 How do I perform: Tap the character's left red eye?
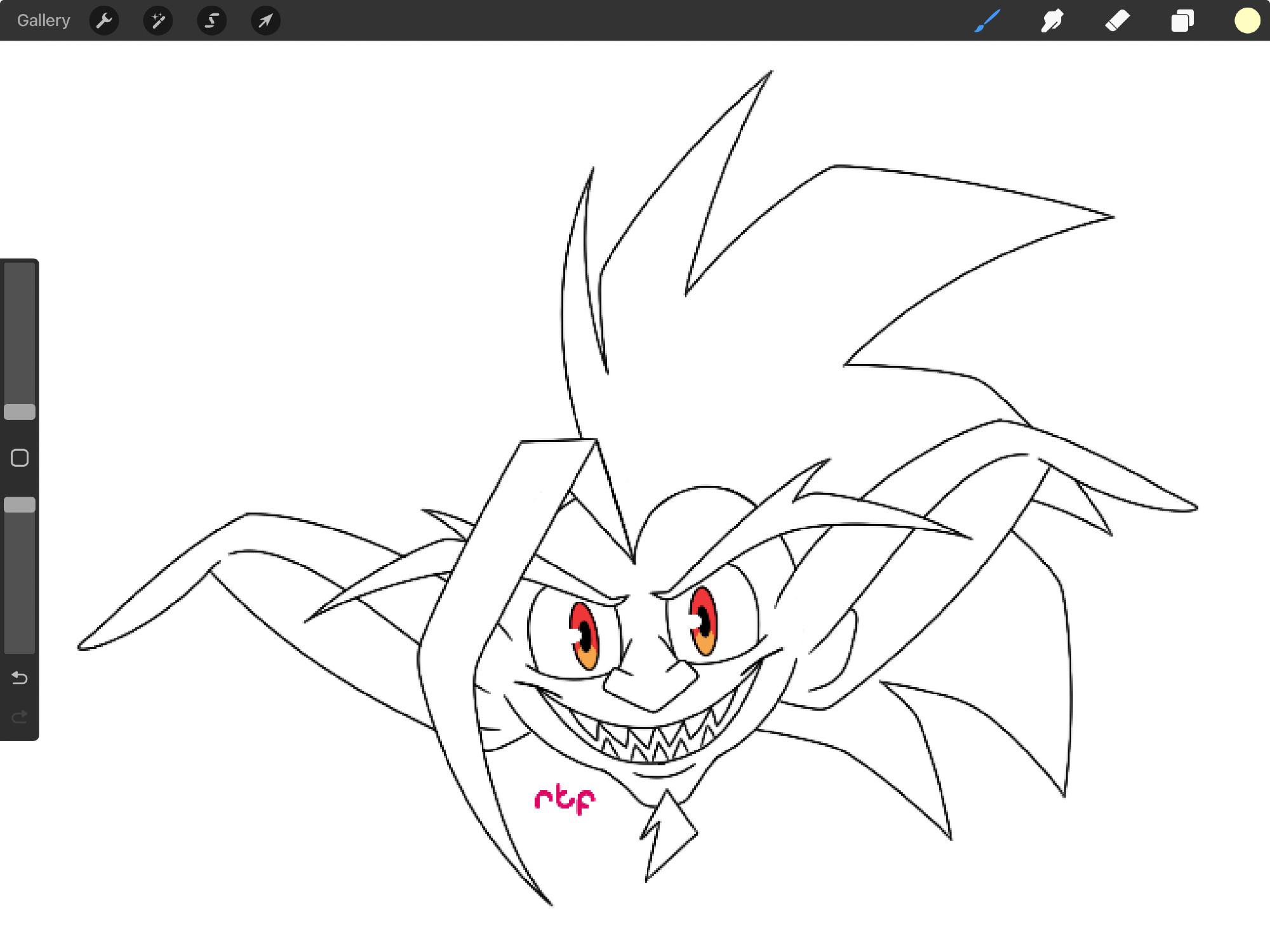(584, 635)
